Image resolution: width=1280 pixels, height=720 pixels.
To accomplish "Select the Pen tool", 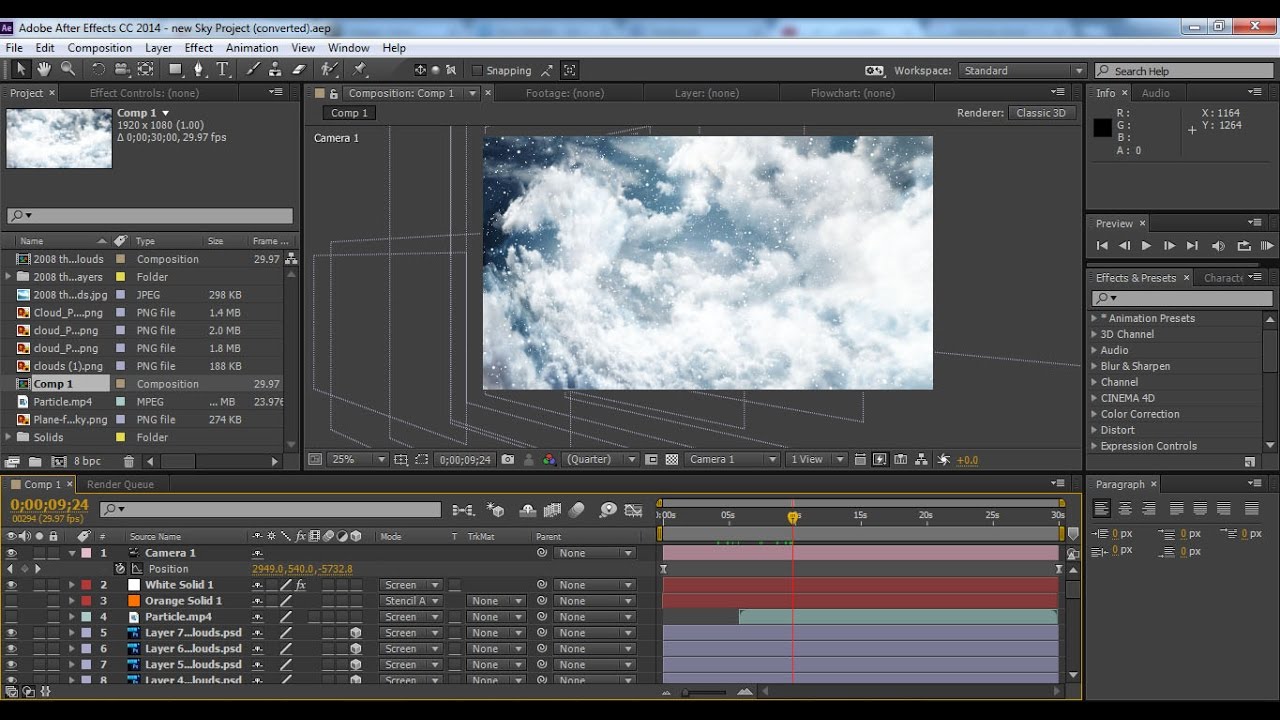I will point(199,69).
